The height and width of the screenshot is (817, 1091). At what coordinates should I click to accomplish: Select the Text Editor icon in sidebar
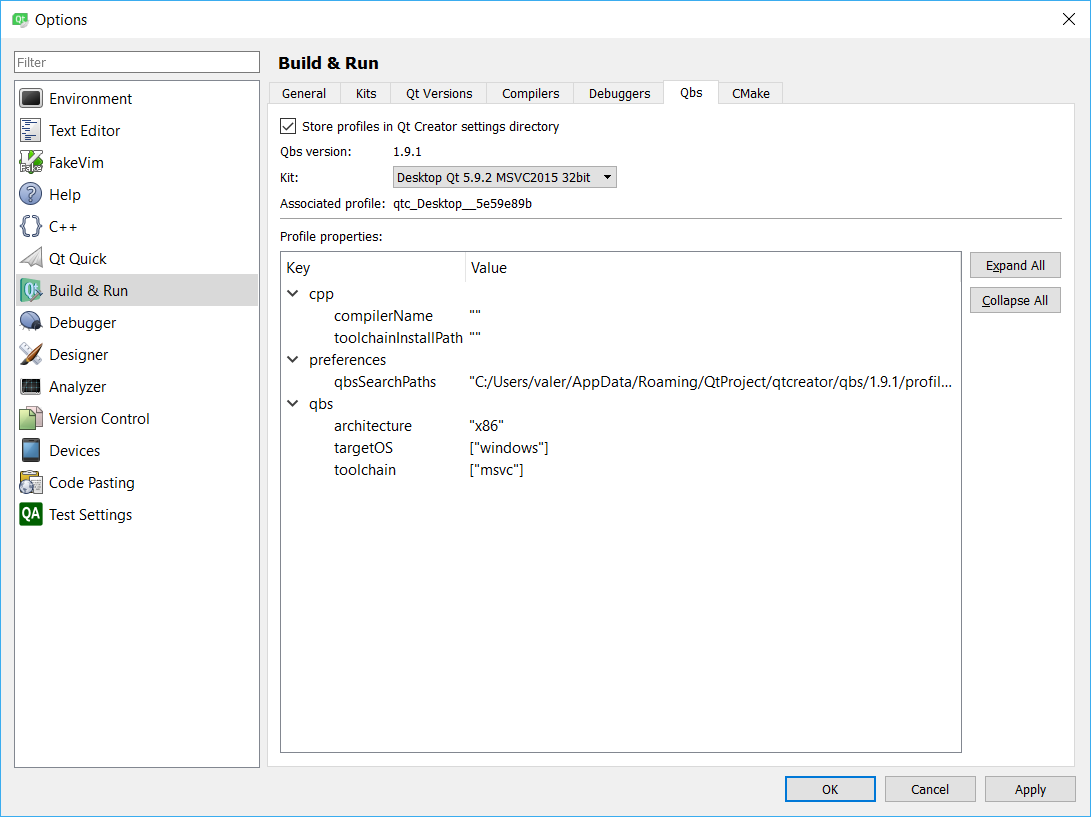(x=31, y=130)
